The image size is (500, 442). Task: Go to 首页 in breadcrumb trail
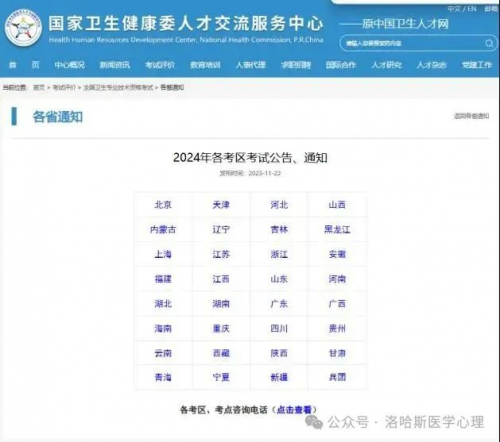pos(39,88)
